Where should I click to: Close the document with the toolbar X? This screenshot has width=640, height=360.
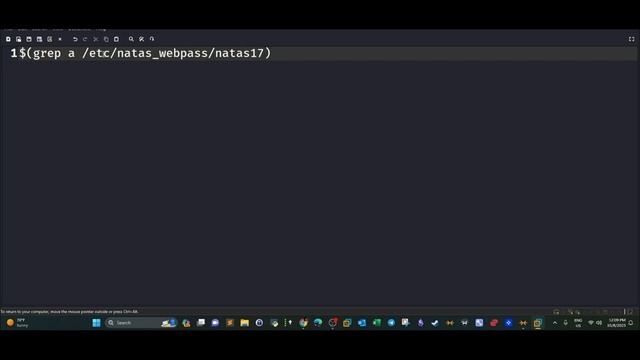pos(60,39)
